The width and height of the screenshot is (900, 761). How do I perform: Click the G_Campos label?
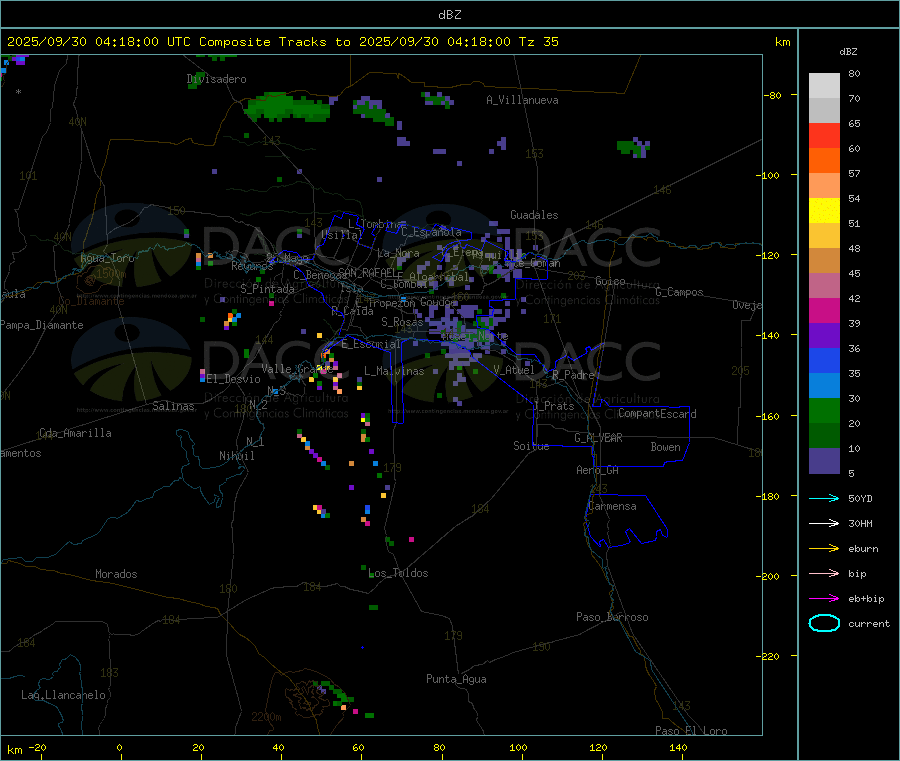(679, 292)
